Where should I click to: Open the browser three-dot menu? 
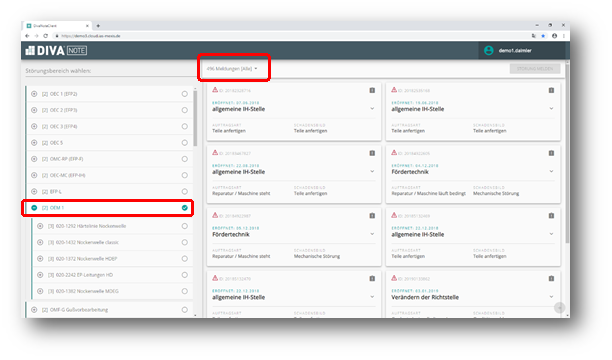point(564,36)
